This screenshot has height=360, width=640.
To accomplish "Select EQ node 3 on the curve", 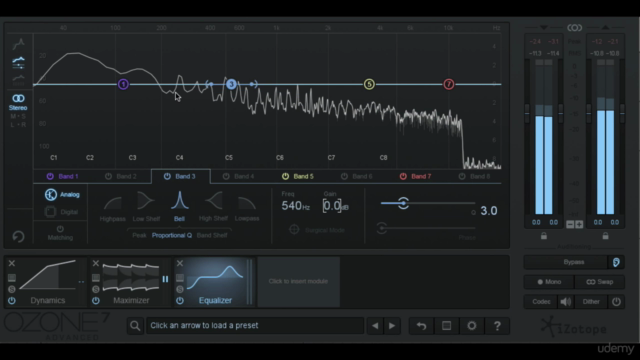I will pos(231,84).
